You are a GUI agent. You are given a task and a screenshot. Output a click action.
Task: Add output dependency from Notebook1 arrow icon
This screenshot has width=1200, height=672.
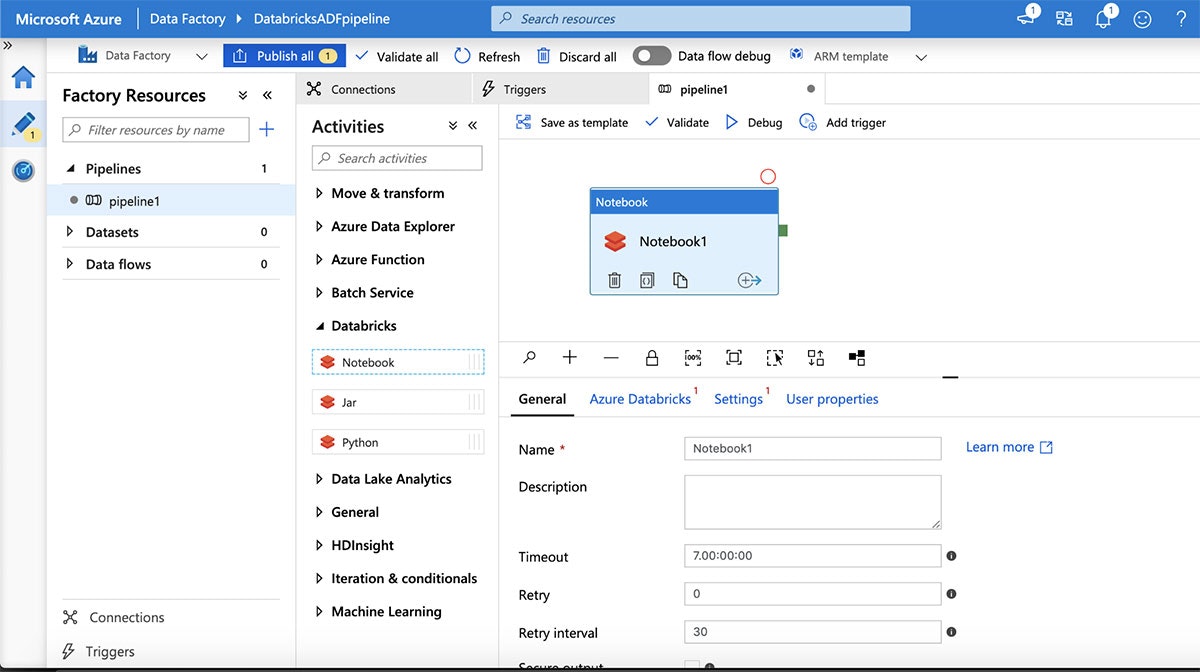coord(749,280)
